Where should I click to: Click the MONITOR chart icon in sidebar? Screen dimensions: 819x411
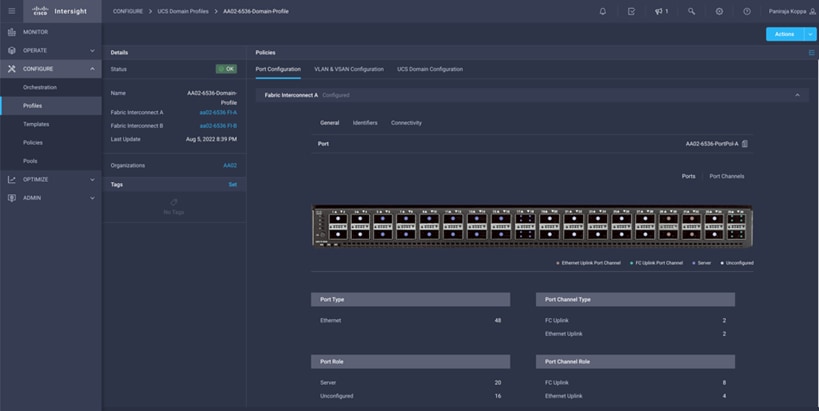[x=11, y=32]
